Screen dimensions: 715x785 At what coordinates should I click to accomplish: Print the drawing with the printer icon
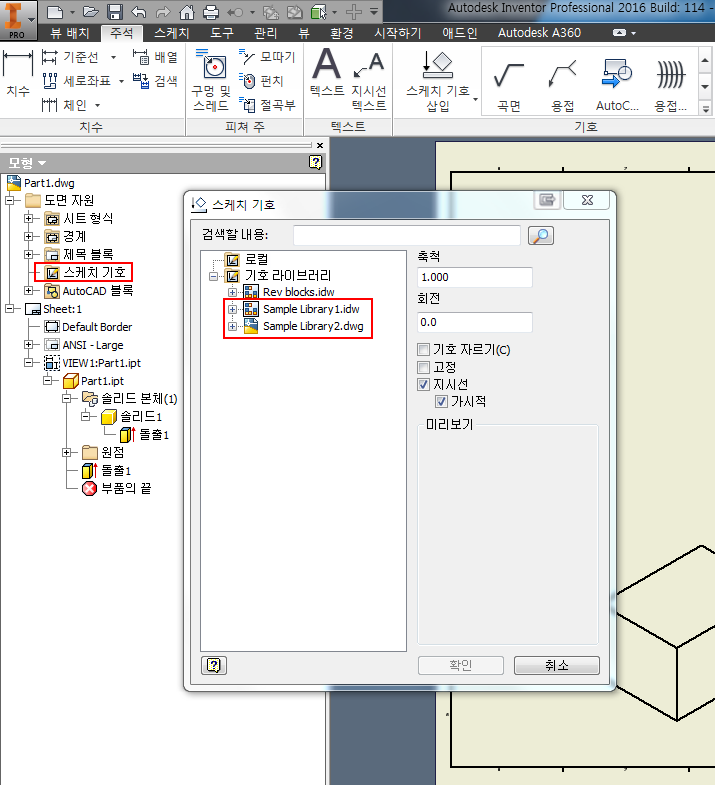211,12
